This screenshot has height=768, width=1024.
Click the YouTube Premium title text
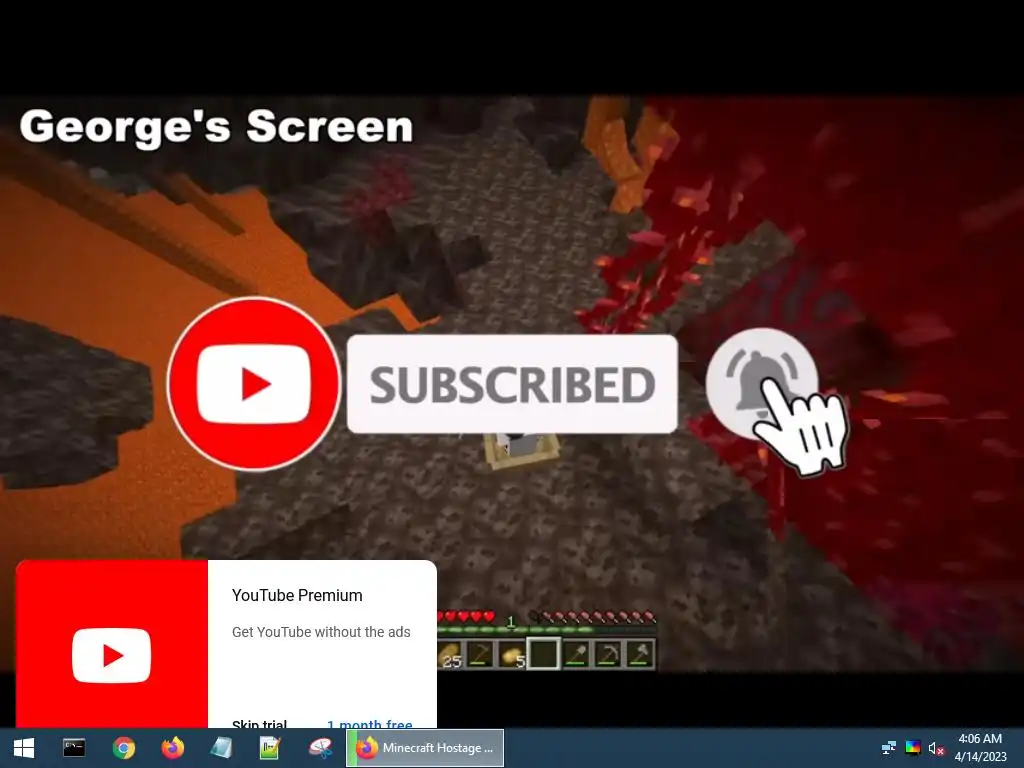point(297,596)
